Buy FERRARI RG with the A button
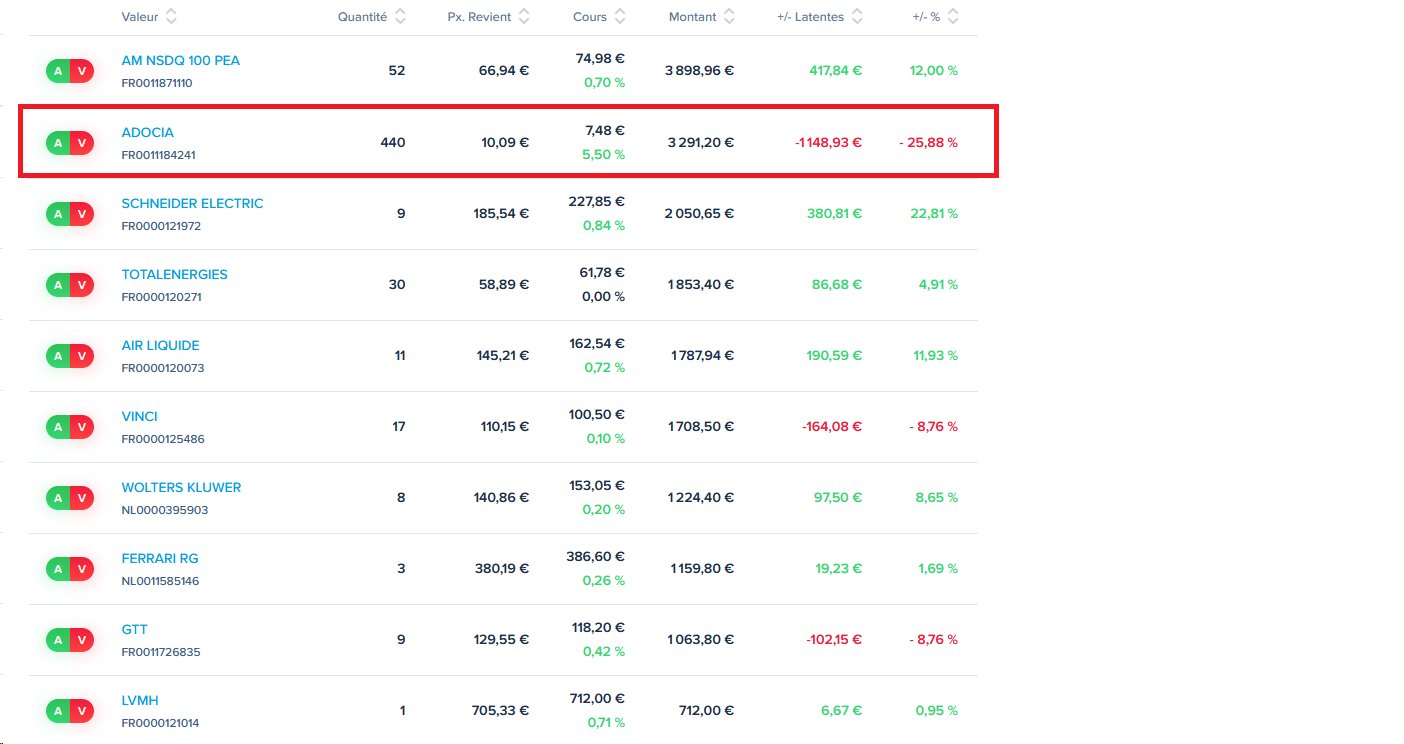The width and height of the screenshot is (1404, 744). click(58, 569)
